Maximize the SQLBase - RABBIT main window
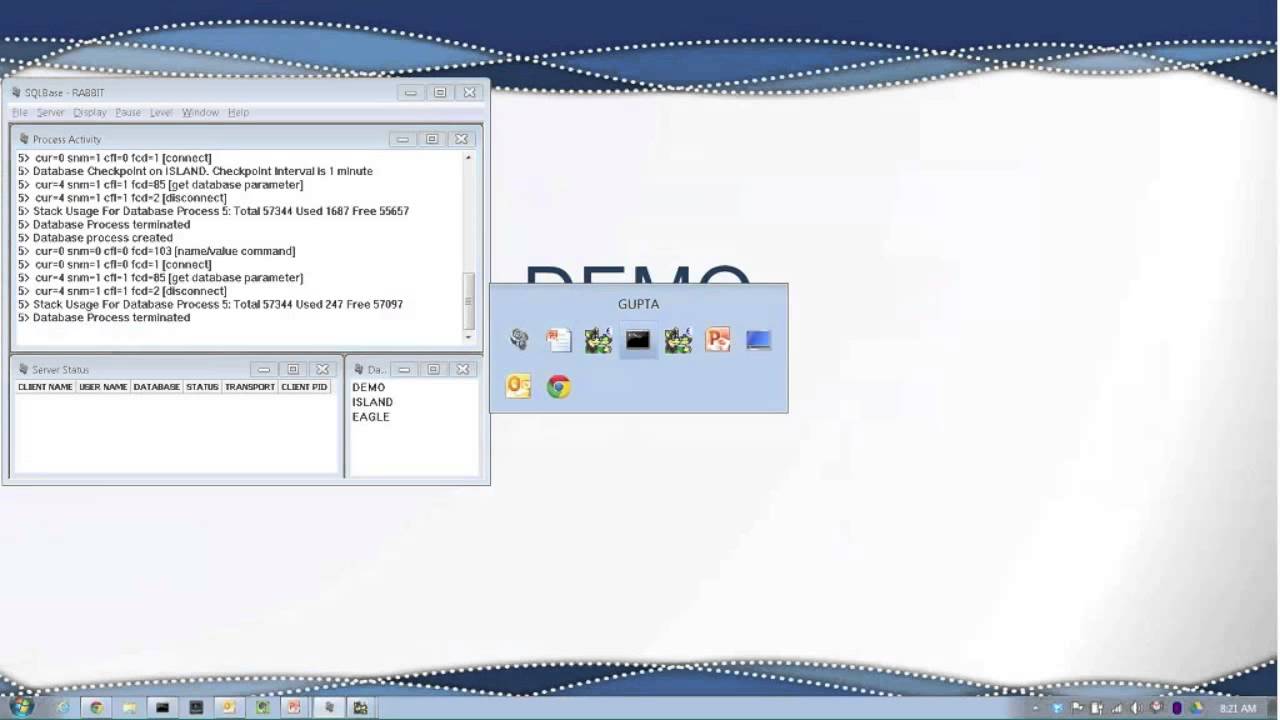Viewport: 1280px width, 720px height. [x=440, y=92]
